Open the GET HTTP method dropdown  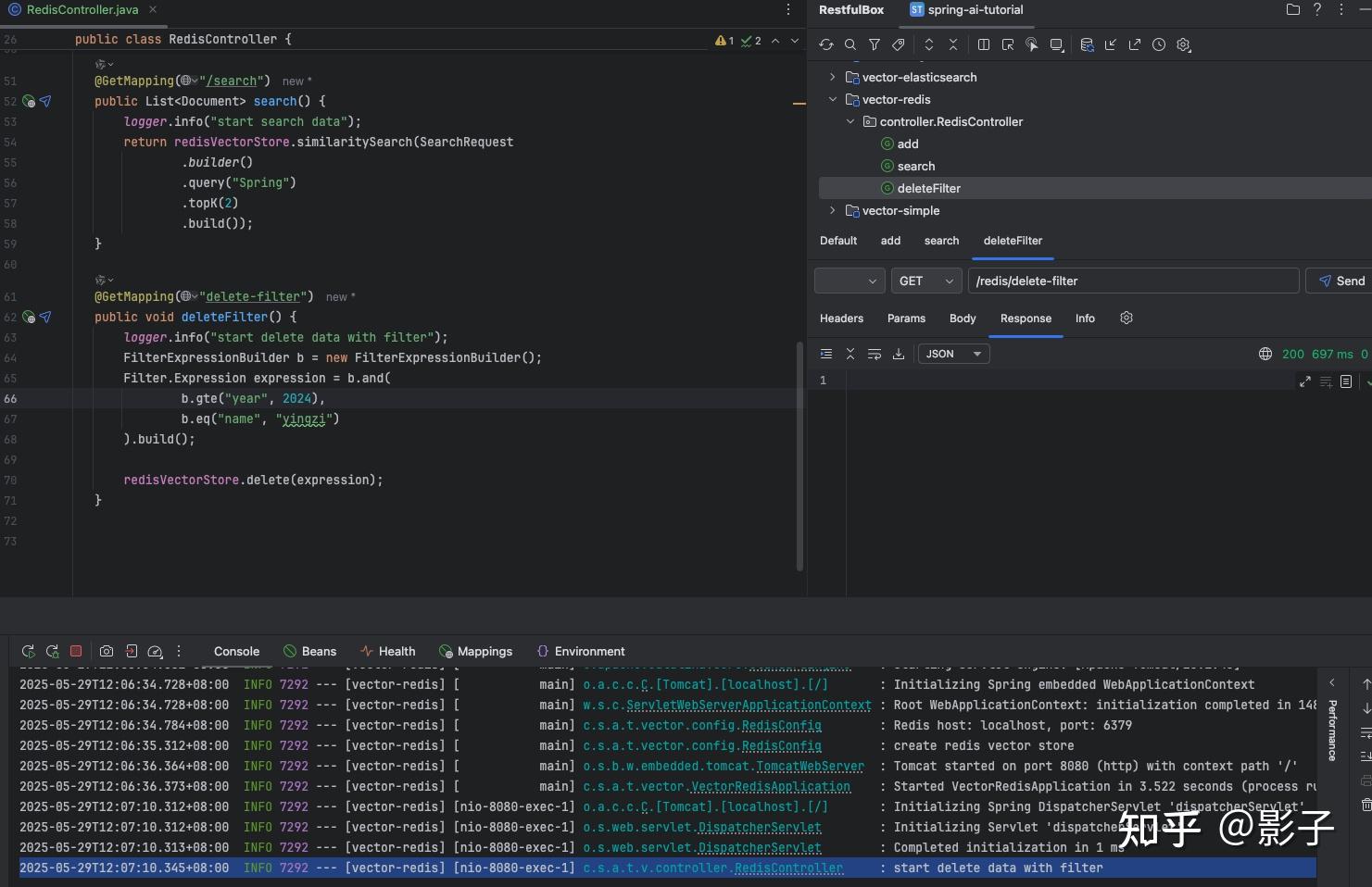pos(926,281)
